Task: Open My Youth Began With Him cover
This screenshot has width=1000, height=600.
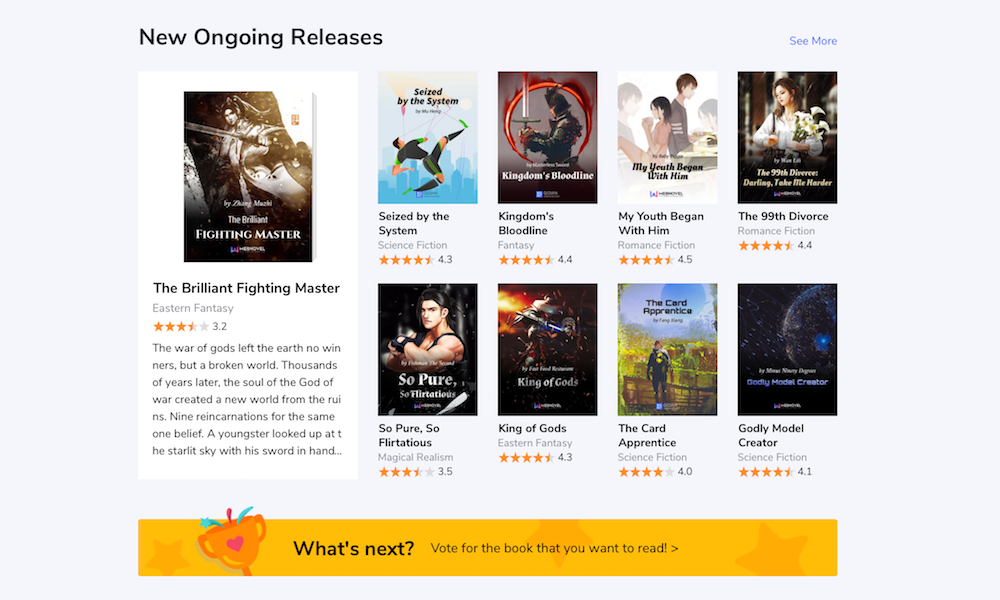Action: (x=667, y=138)
